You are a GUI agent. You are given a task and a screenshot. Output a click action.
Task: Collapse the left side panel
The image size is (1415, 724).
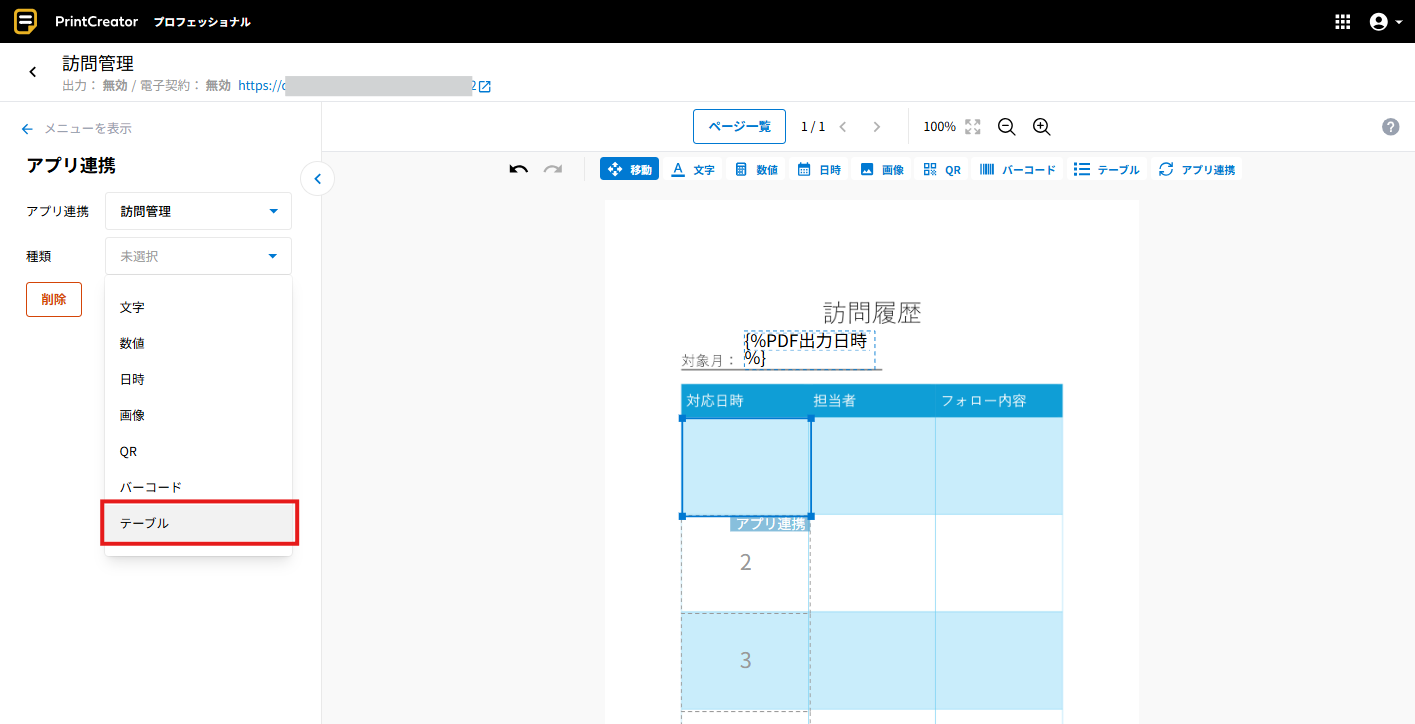point(317,179)
